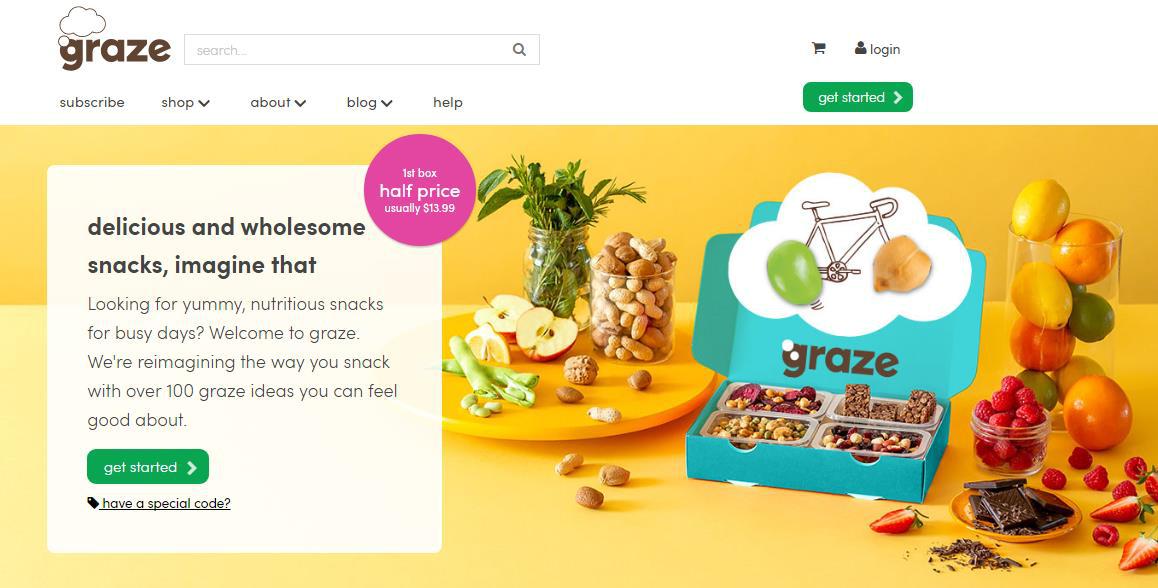Click arrow on header get started button
This screenshot has width=1158, height=588.
tap(898, 98)
